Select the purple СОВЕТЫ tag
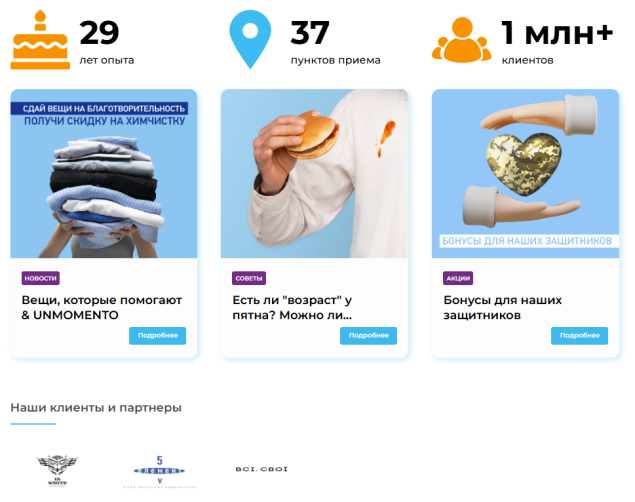 (x=249, y=278)
